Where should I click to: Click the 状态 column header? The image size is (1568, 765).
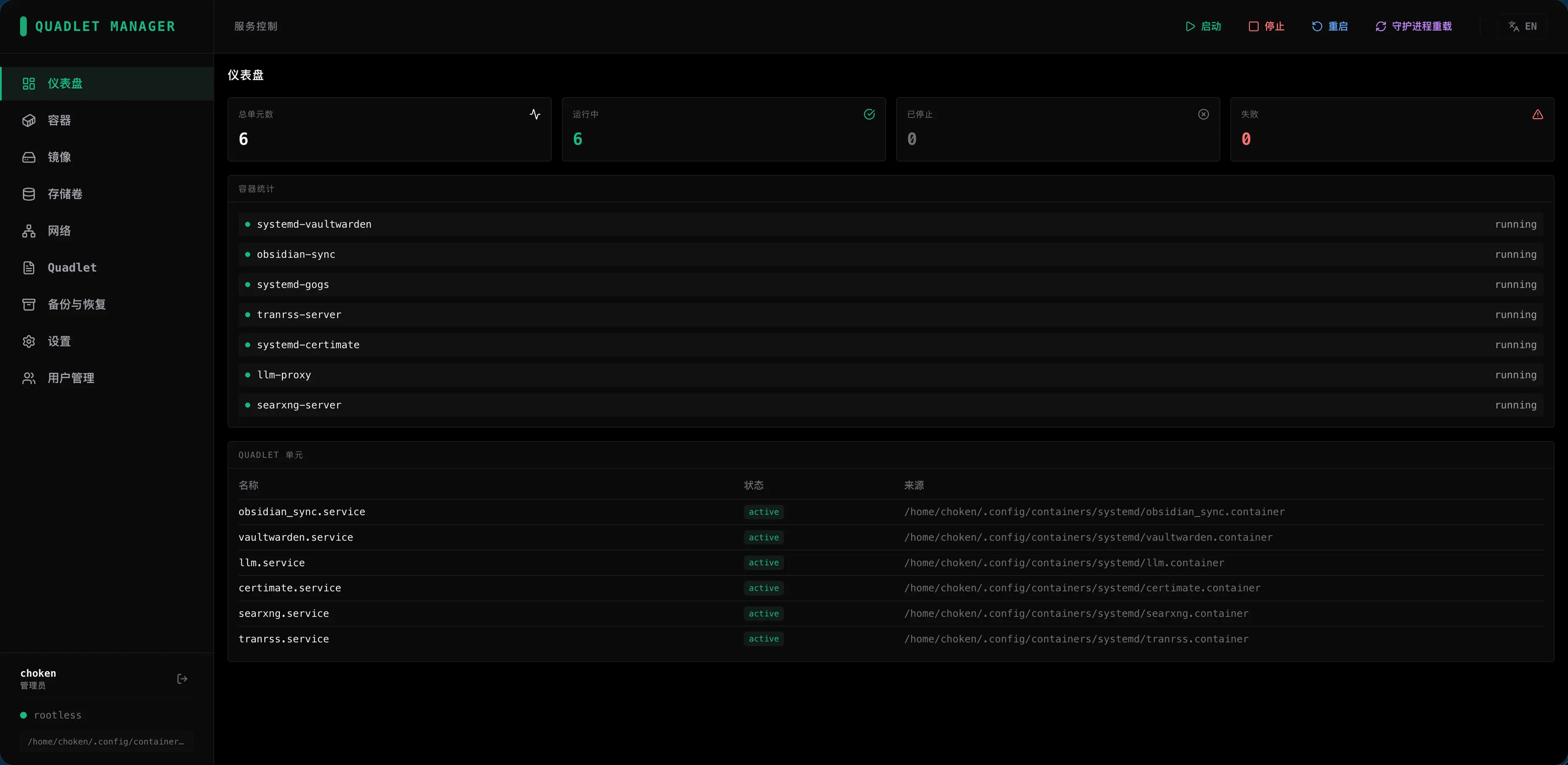pyautogui.click(x=753, y=485)
